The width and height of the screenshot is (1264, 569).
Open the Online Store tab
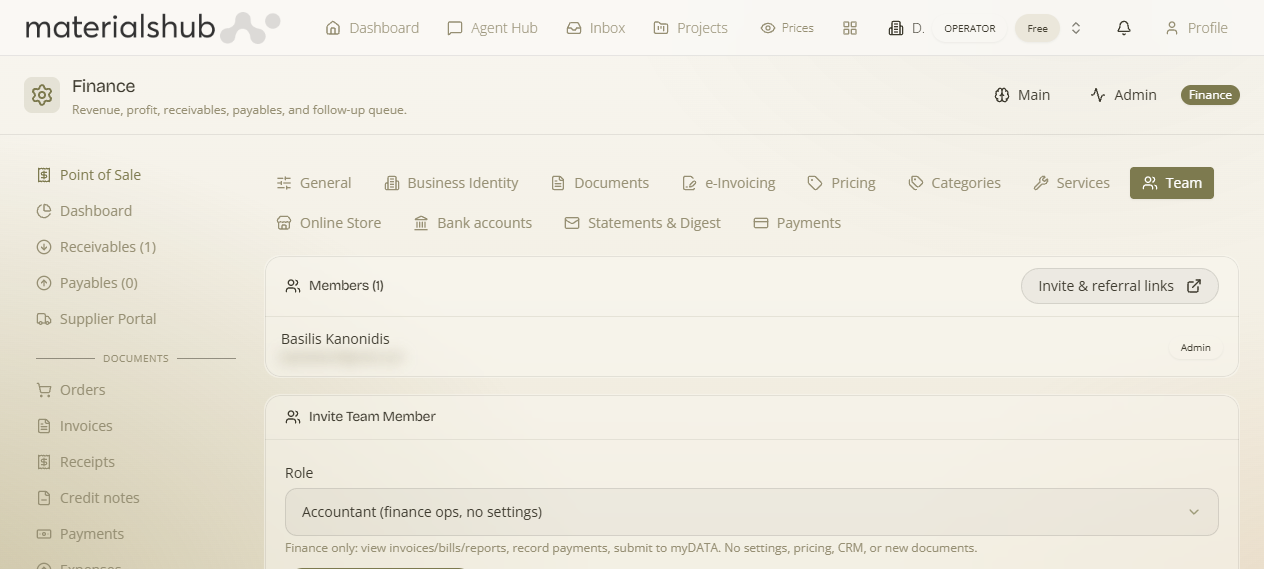click(x=329, y=223)
